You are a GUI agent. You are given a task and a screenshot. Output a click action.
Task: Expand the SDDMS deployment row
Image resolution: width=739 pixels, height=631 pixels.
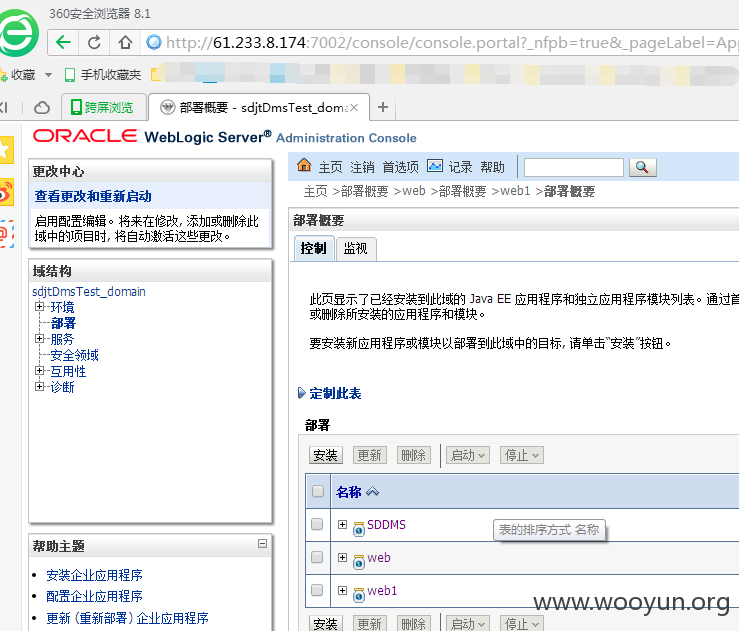[343, 524]
